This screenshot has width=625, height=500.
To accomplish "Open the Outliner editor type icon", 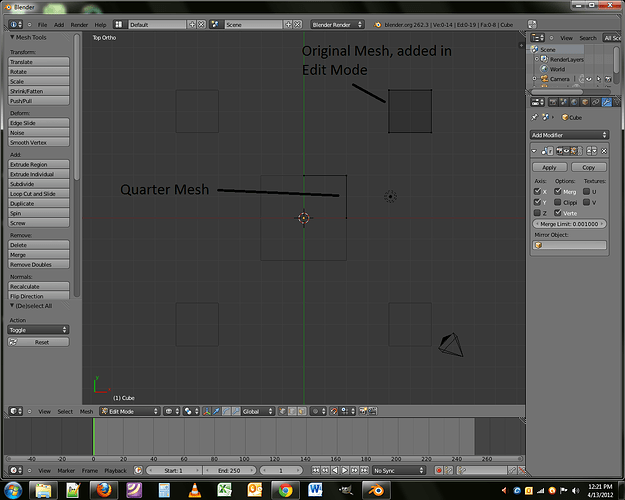I will 537,38.
